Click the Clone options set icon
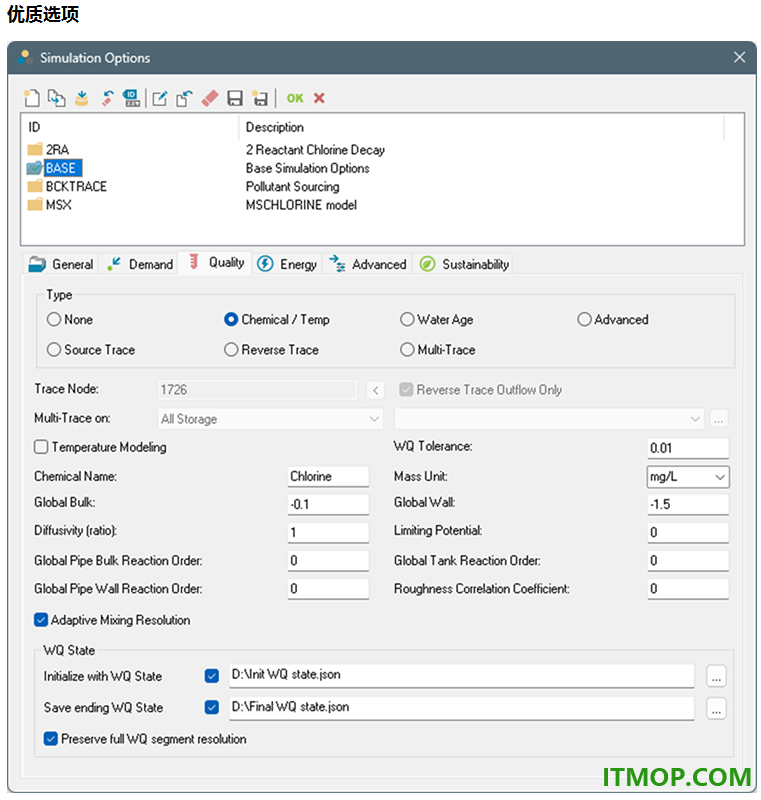761x800 pixels. [x=57, y=98]
